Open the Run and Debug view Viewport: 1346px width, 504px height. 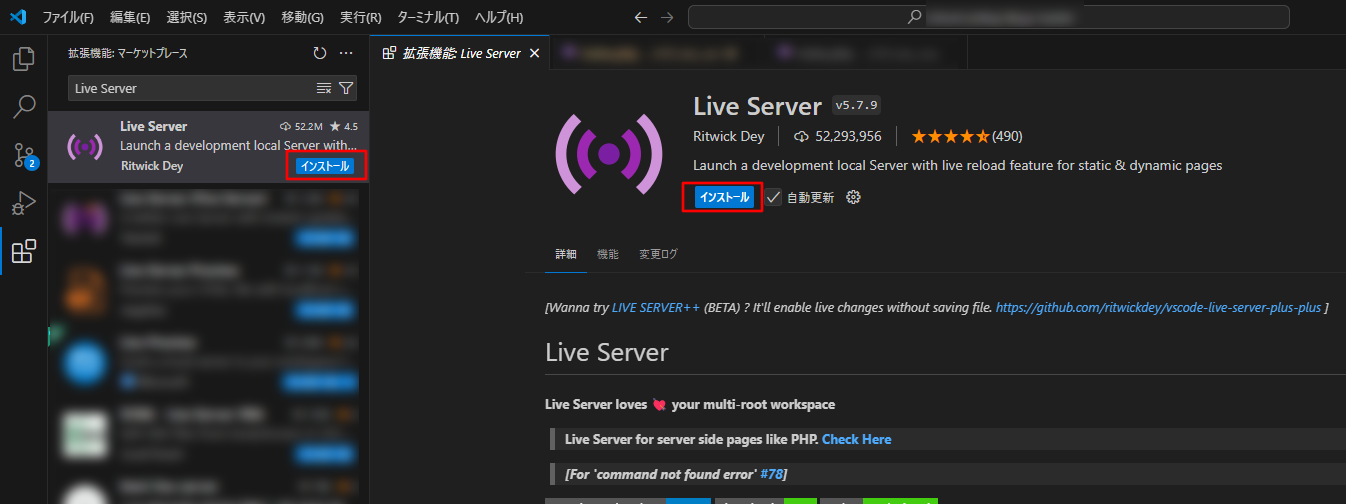pos(23,203)
